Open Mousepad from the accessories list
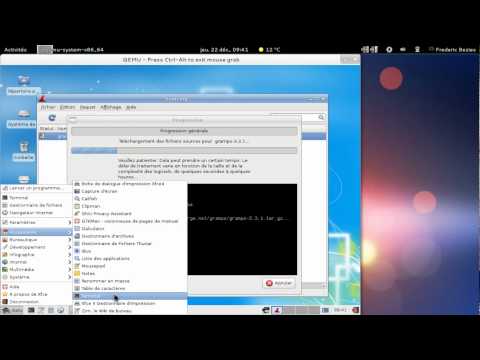Viewport: 480px width, 360px height. point(93,266)
